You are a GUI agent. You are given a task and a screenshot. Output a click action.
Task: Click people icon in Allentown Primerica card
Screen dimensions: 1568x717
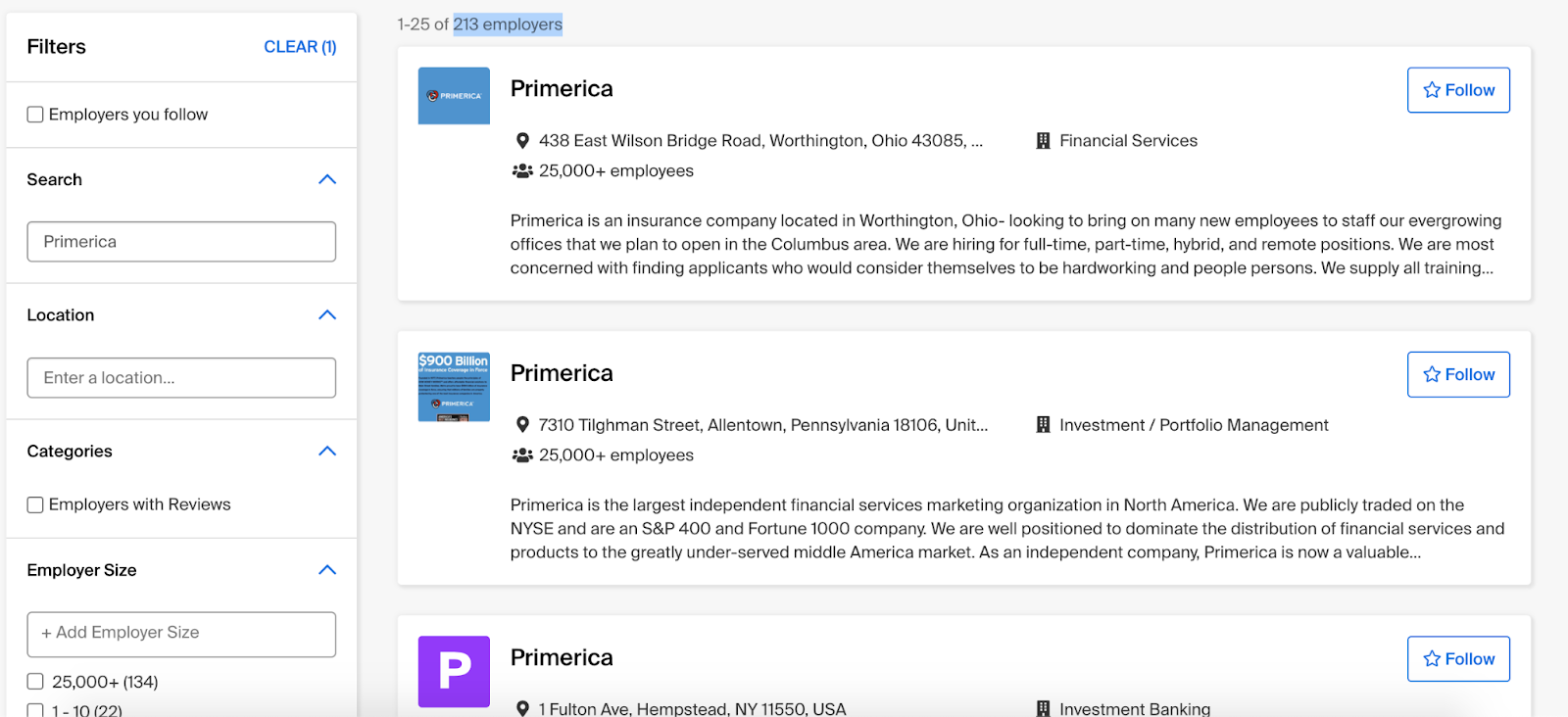pyautogui.click(x=522, y=455)
